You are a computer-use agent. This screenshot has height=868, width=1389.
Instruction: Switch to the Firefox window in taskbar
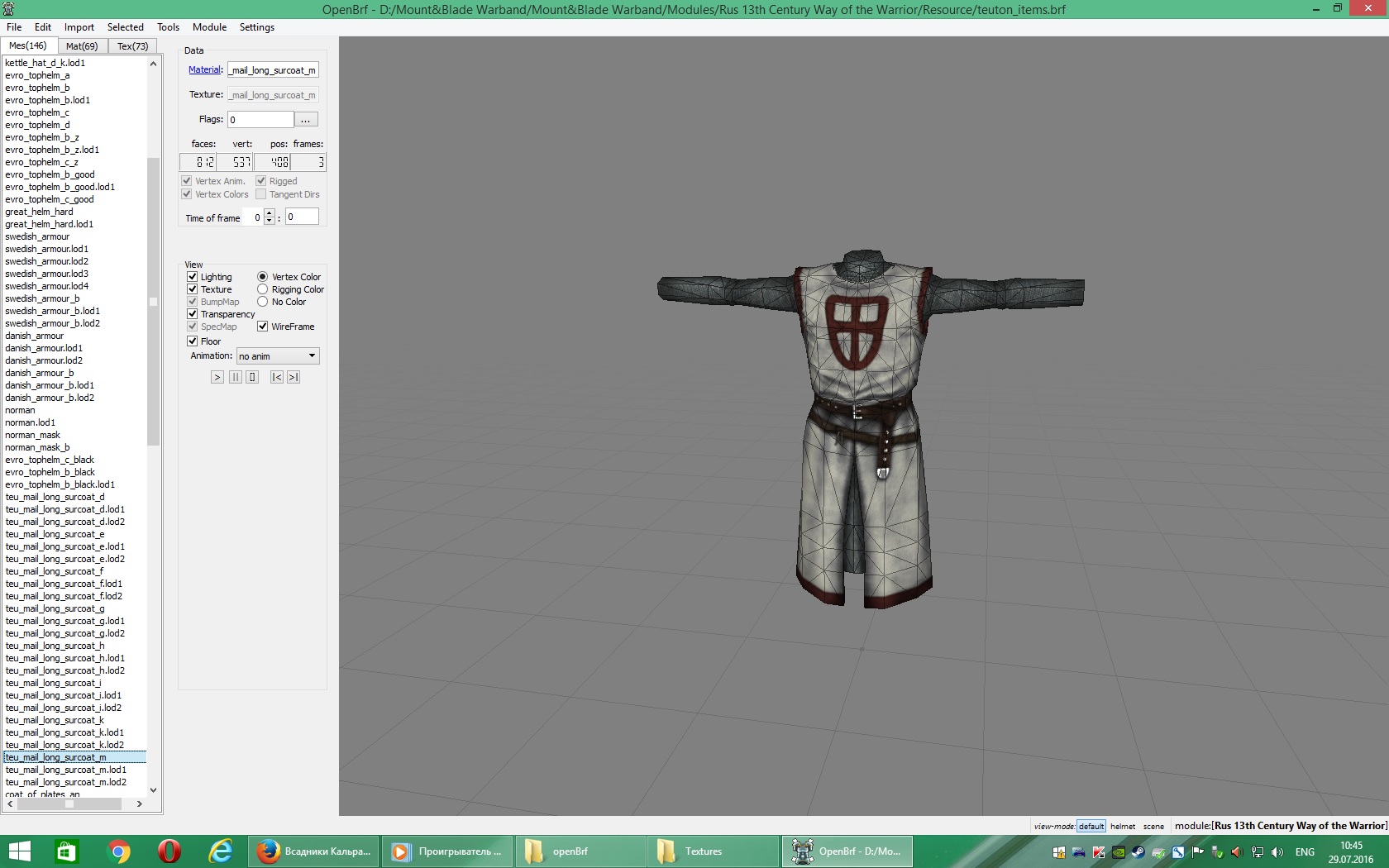pyautogui.click(x=314, y=851)
